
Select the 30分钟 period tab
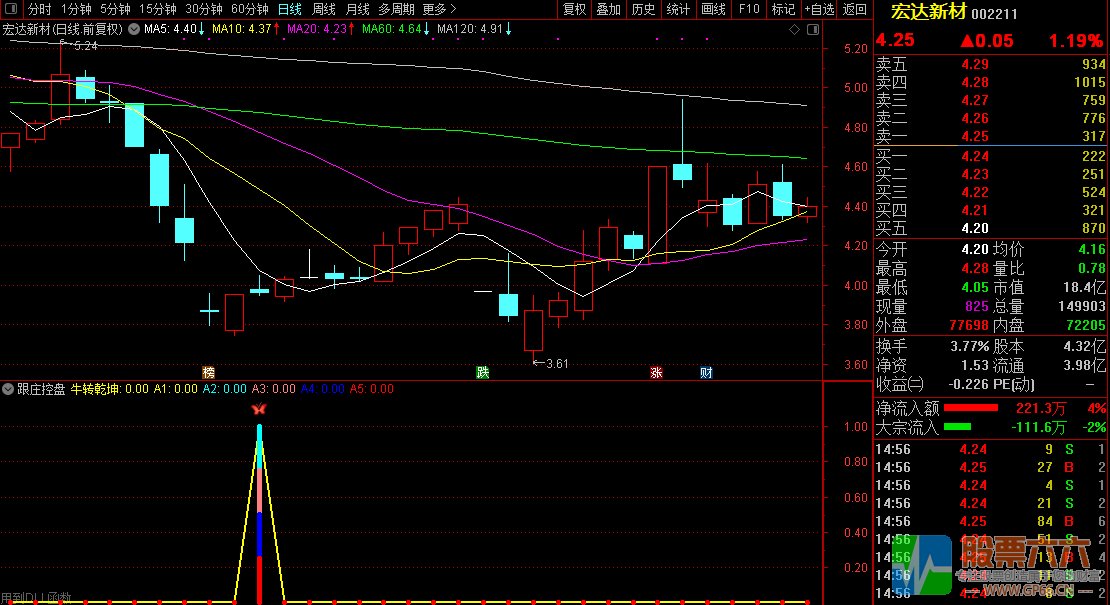point(204,9)
